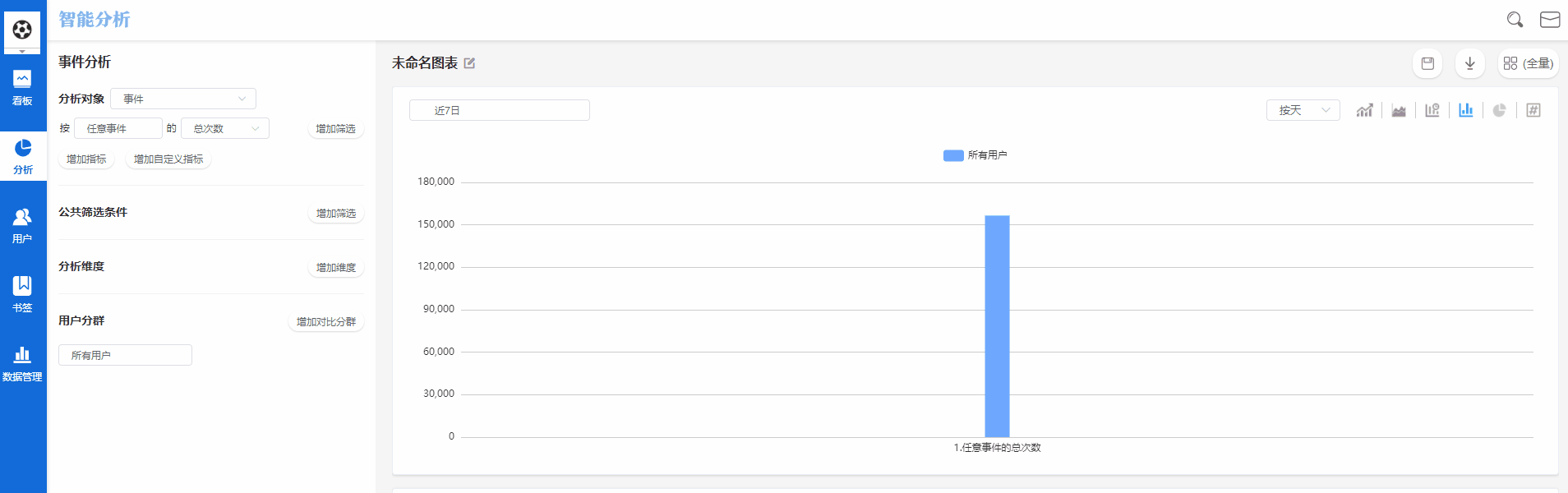Show the numeric table view icon
The image size is (1568, 493).
point(1533,110)
